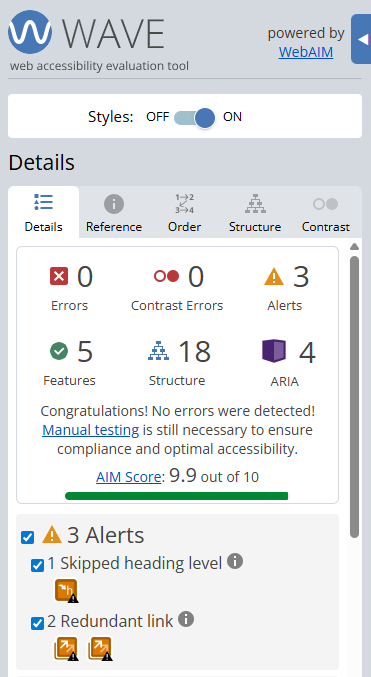Click the 'web accessibility evaluation tool' tagline
Image resolution: width=371 pixels, height=677 pixels.
99,66
